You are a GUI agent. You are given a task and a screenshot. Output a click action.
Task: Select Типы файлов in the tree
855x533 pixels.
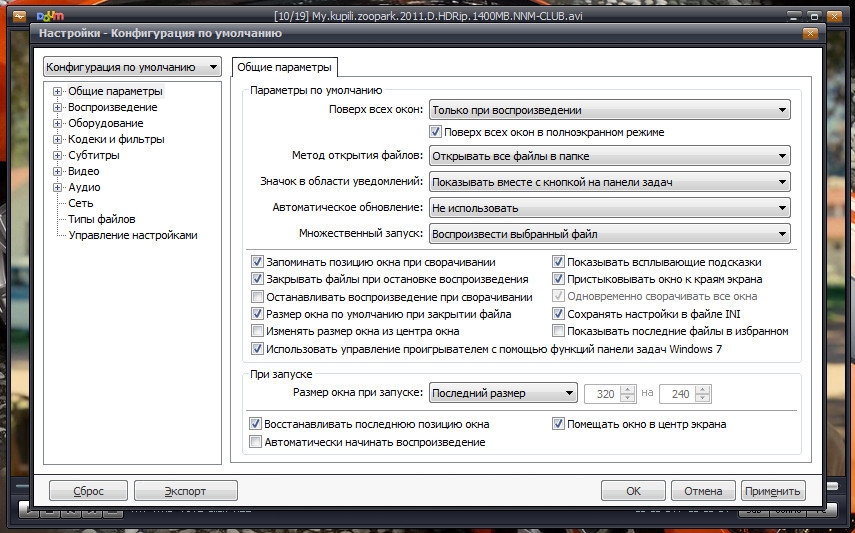coord(101,219)
